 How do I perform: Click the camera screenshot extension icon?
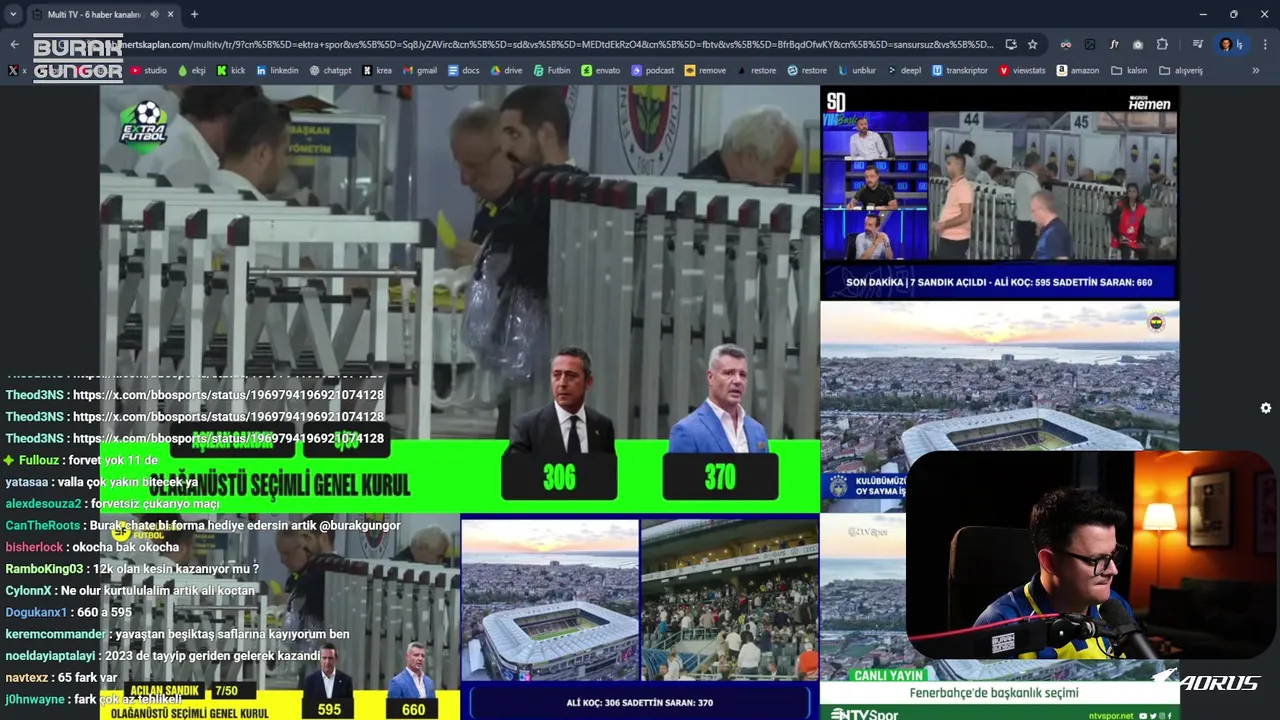point(1138,44)
